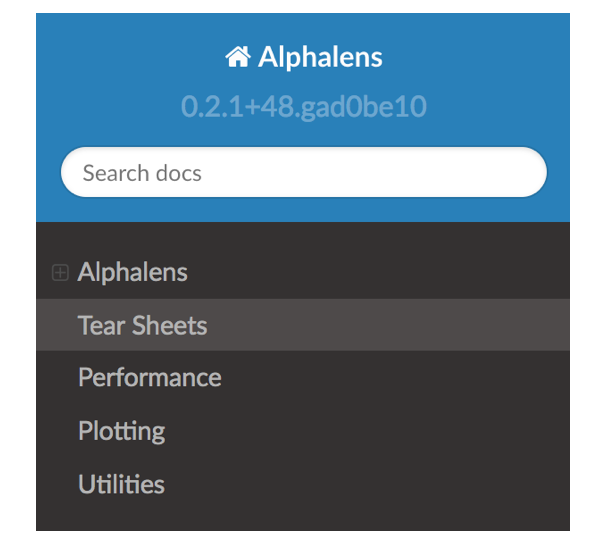Focus the rounded docs search box
Viewport: 600px width, 560px height.
click(x=303, y=173)
